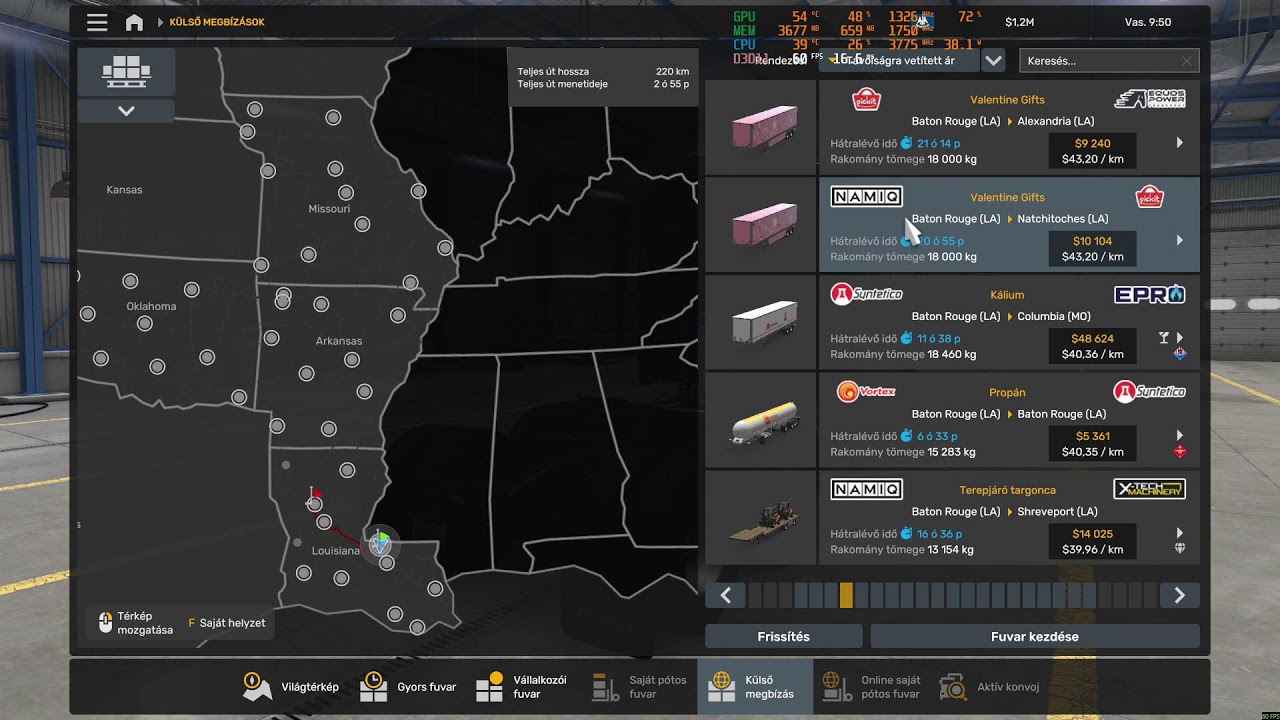Select the pink trailer thumbnail for Natchitoches job

tap(760, 225)
